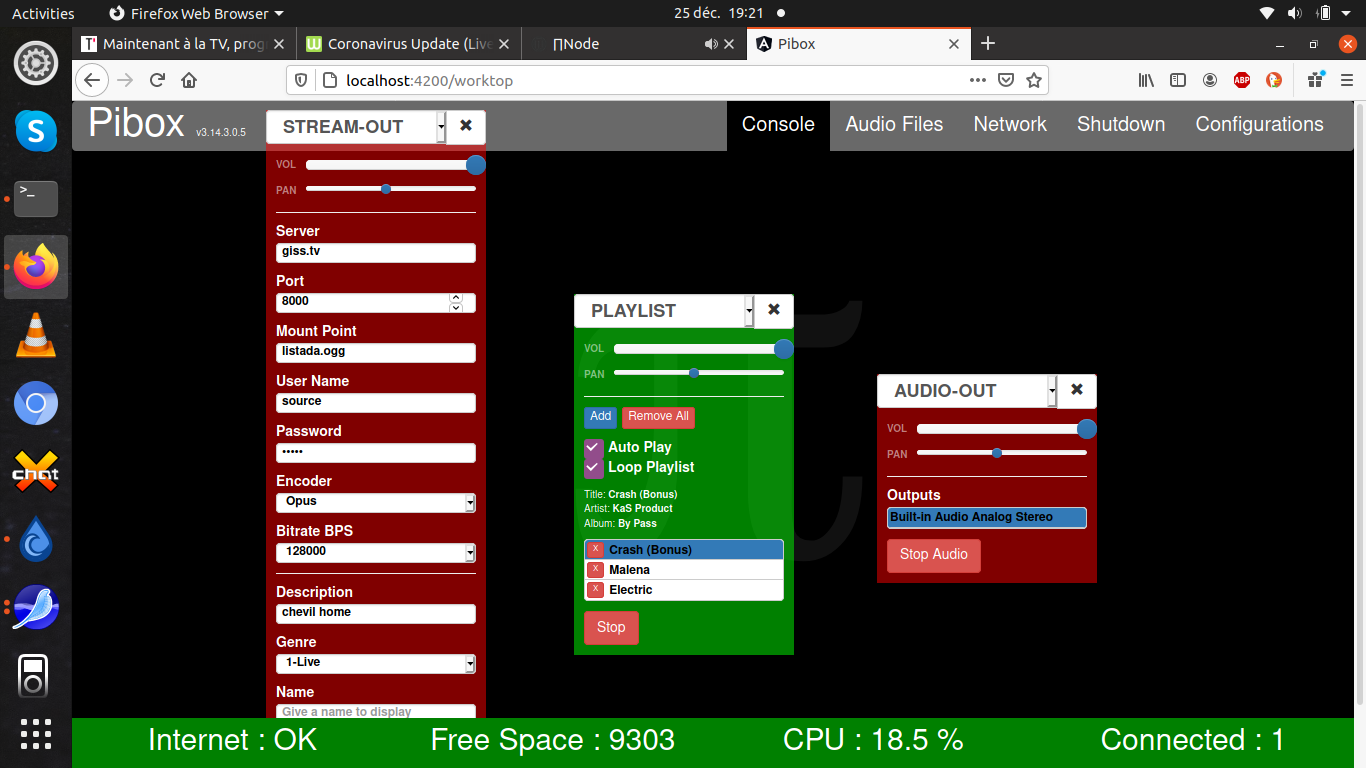
Task: Reload the current page
Action: (x=157, y=80)
